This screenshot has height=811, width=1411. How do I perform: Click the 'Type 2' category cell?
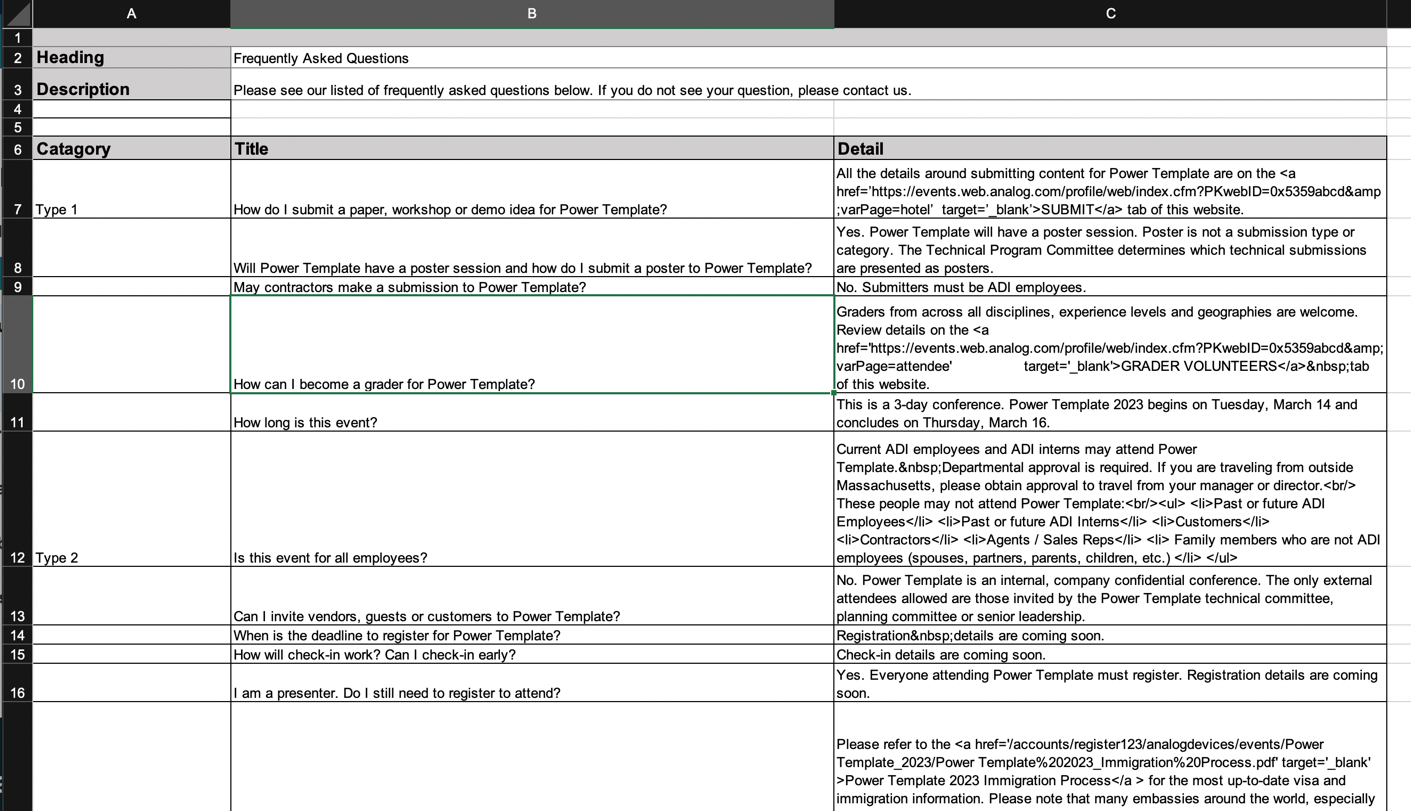click(131, 499)
